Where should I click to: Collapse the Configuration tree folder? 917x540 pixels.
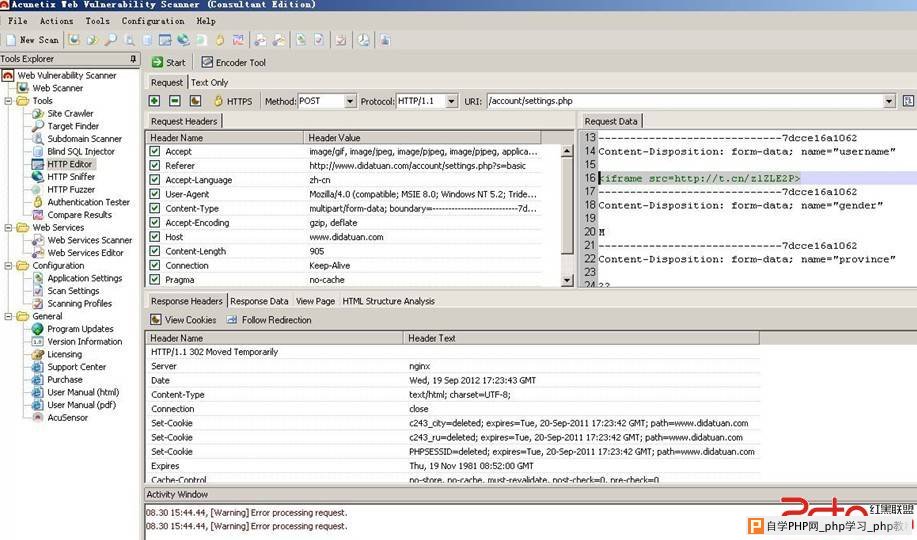[x=8, y=266]
